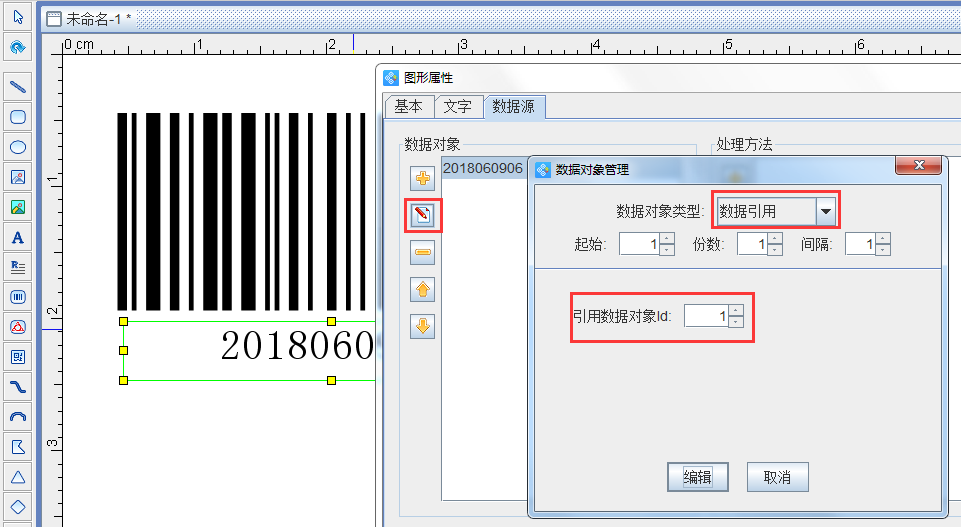Select the ellipse drawing tool
Image resolution: width=961 pixels, height=527 pixels.
tap(17, 147)
